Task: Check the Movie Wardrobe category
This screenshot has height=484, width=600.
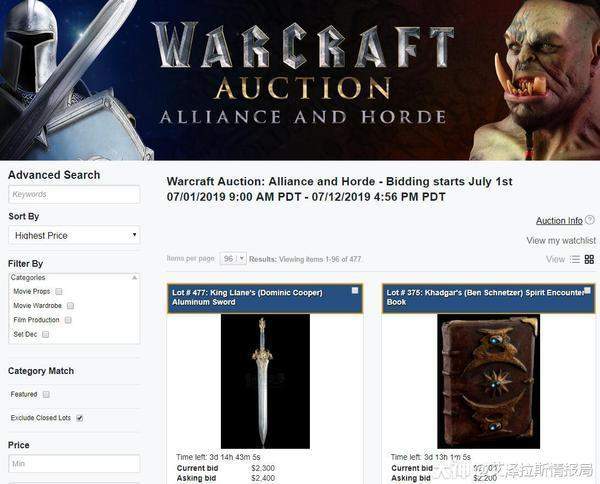Action: click(x=70, y=306)
